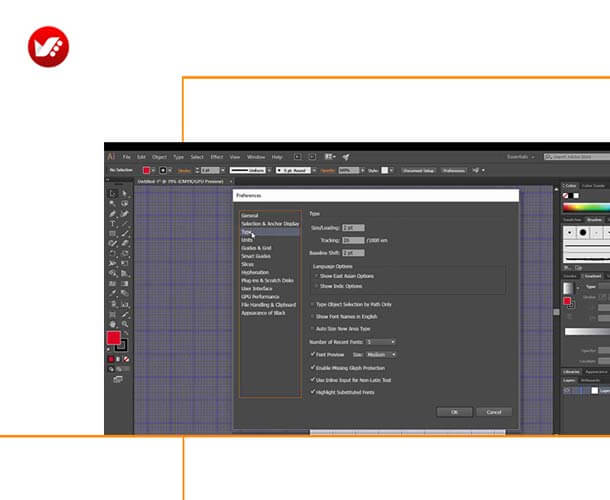This screenshot has width=610, height=500.
Task: Select the Type tool in toolbar
Action: coord(113,224)
